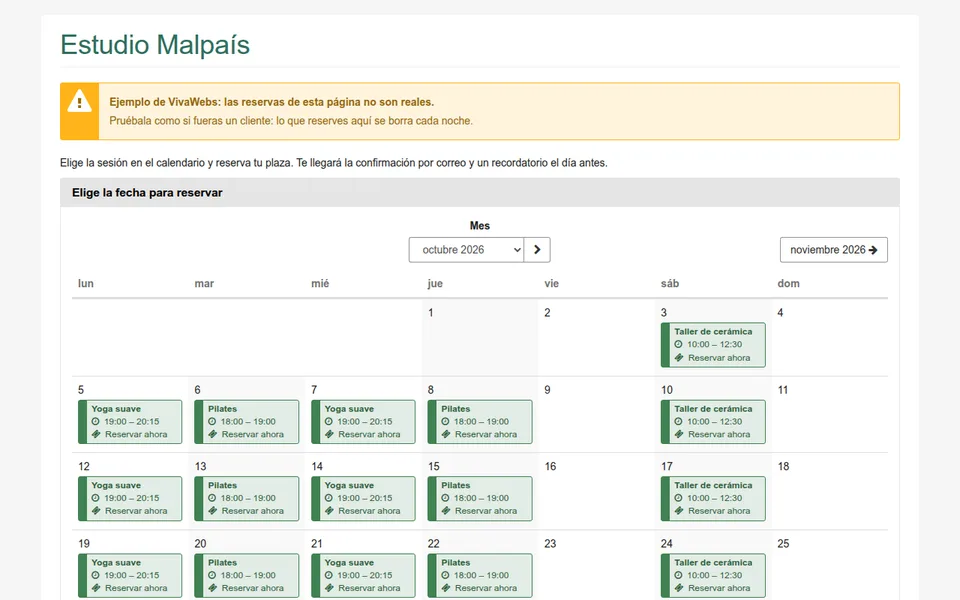
Task: Select Pilates on day 15
Action: pyautogui.click(x=480, y=498)
